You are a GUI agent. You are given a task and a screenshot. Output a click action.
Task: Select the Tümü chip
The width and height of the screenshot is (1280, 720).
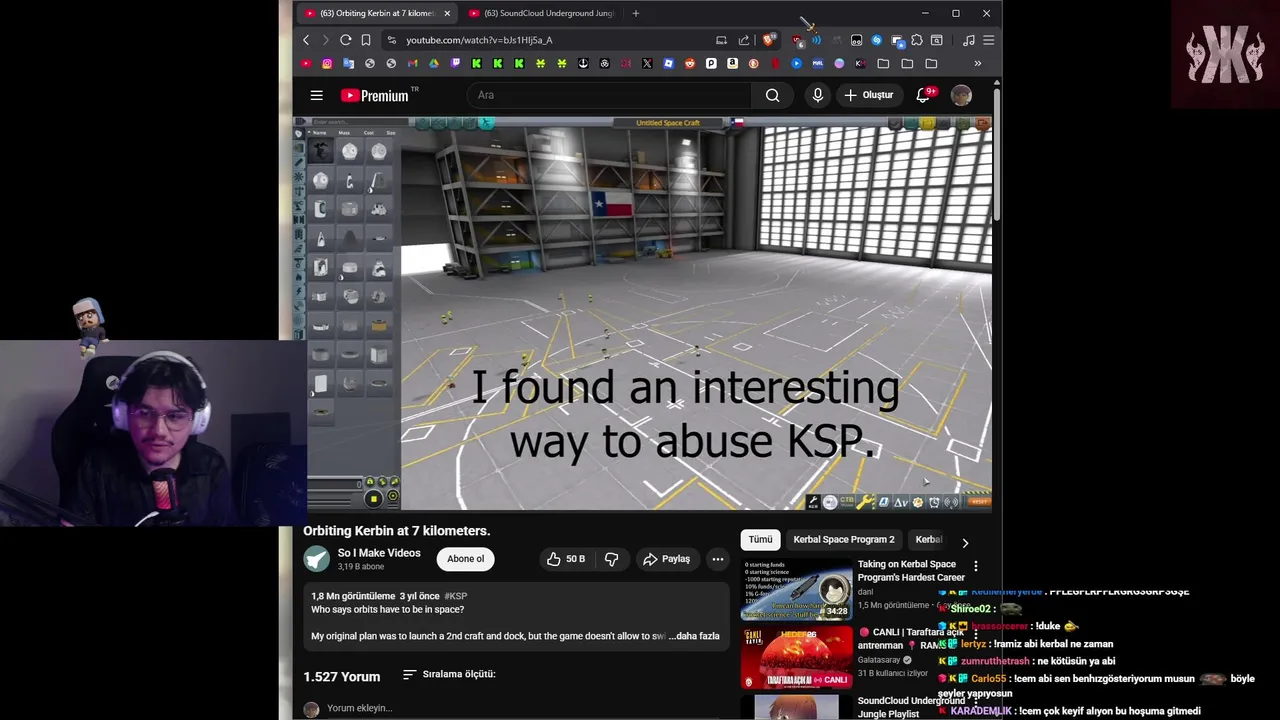pyautogui.click(x=760, y=539)
